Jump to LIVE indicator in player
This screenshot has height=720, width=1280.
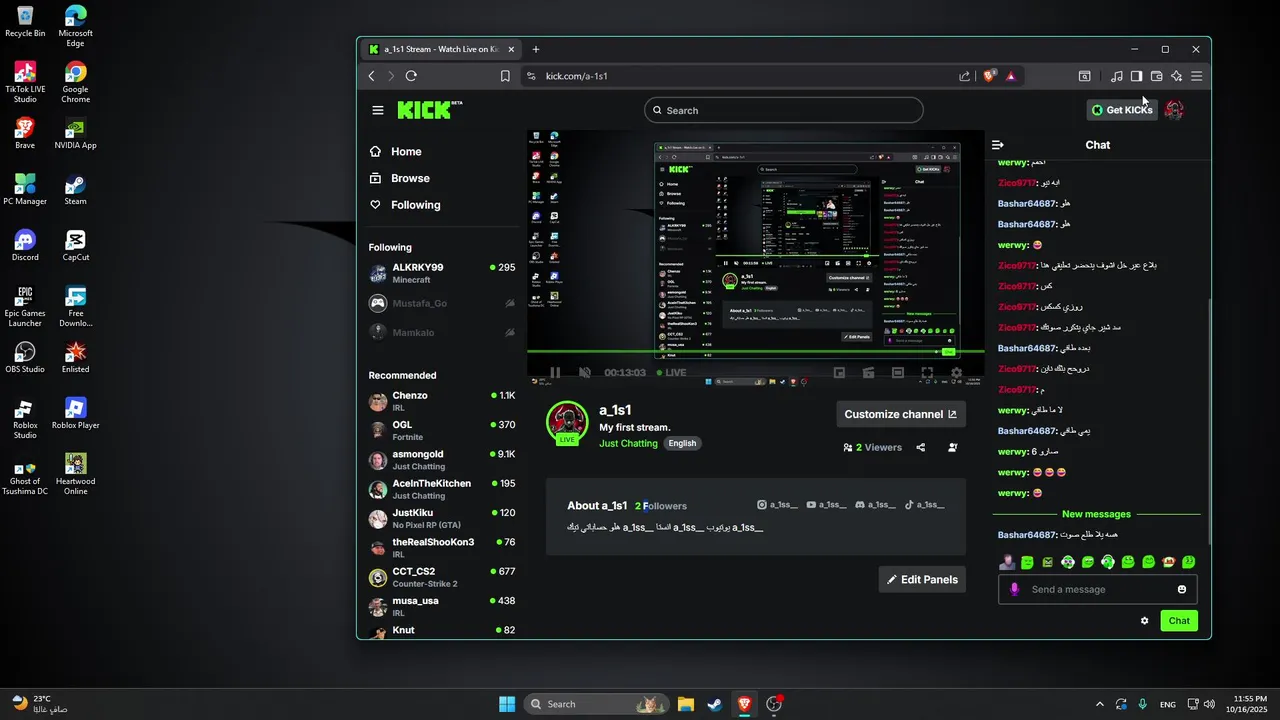point(670,373)
